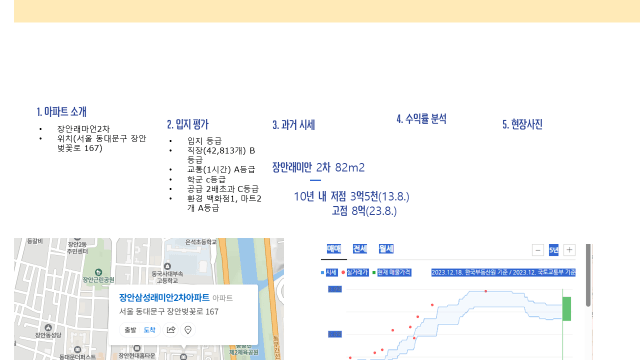Click the share icon in map popup
This screenshot has width=640, height=360.
[171, 330]
